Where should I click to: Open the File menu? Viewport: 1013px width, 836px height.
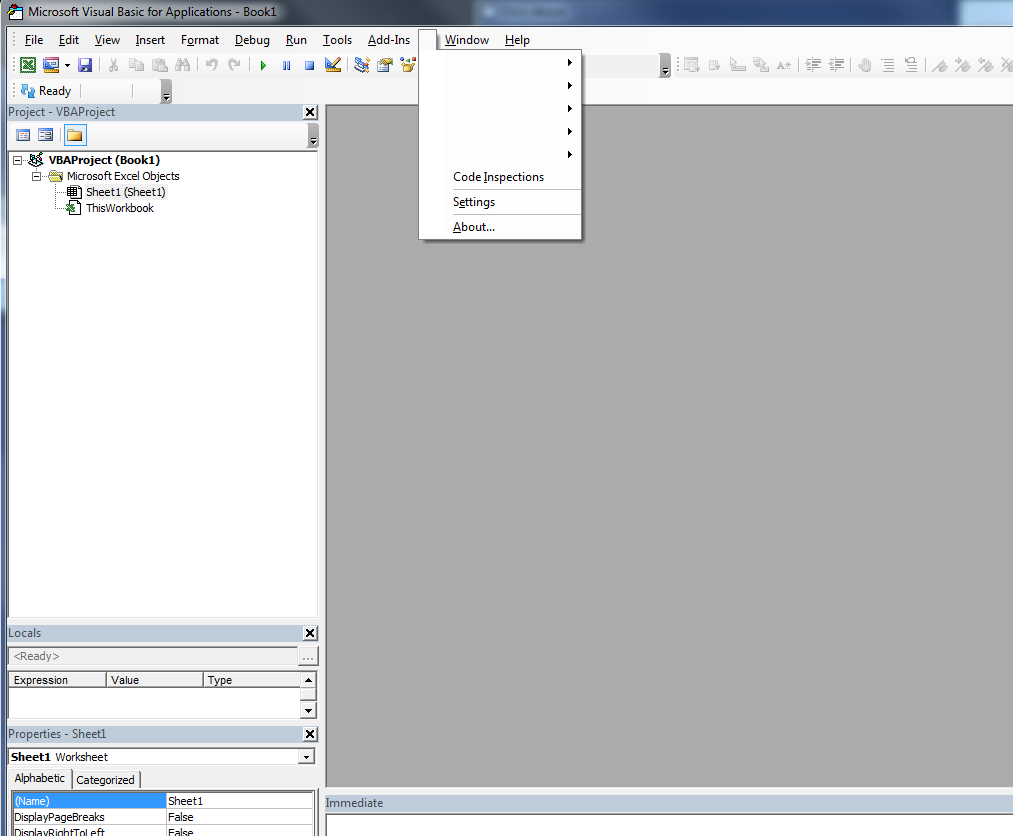click(x=34, y=40)
